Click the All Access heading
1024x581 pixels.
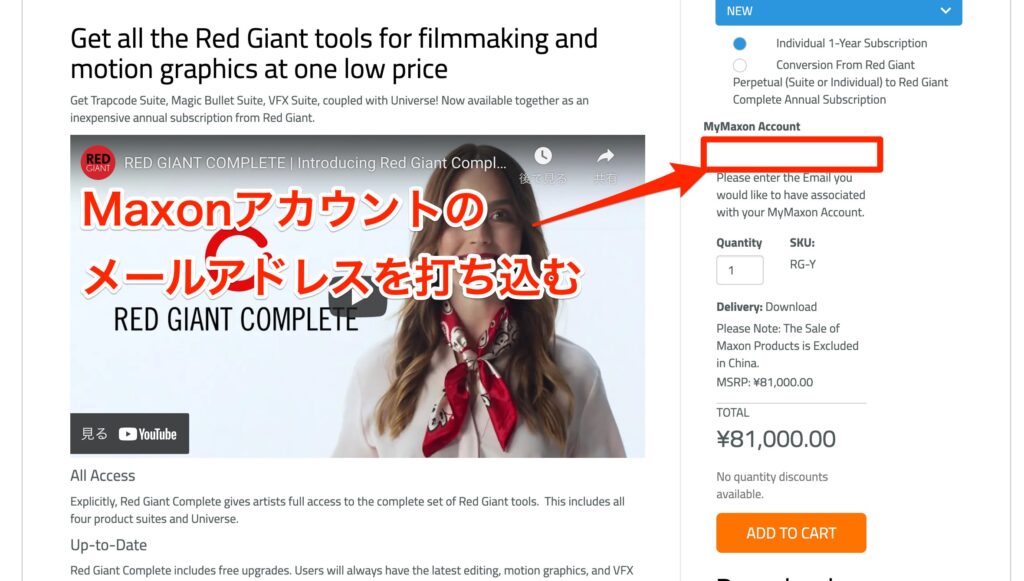pyautogui.click(x=103, y=476)
